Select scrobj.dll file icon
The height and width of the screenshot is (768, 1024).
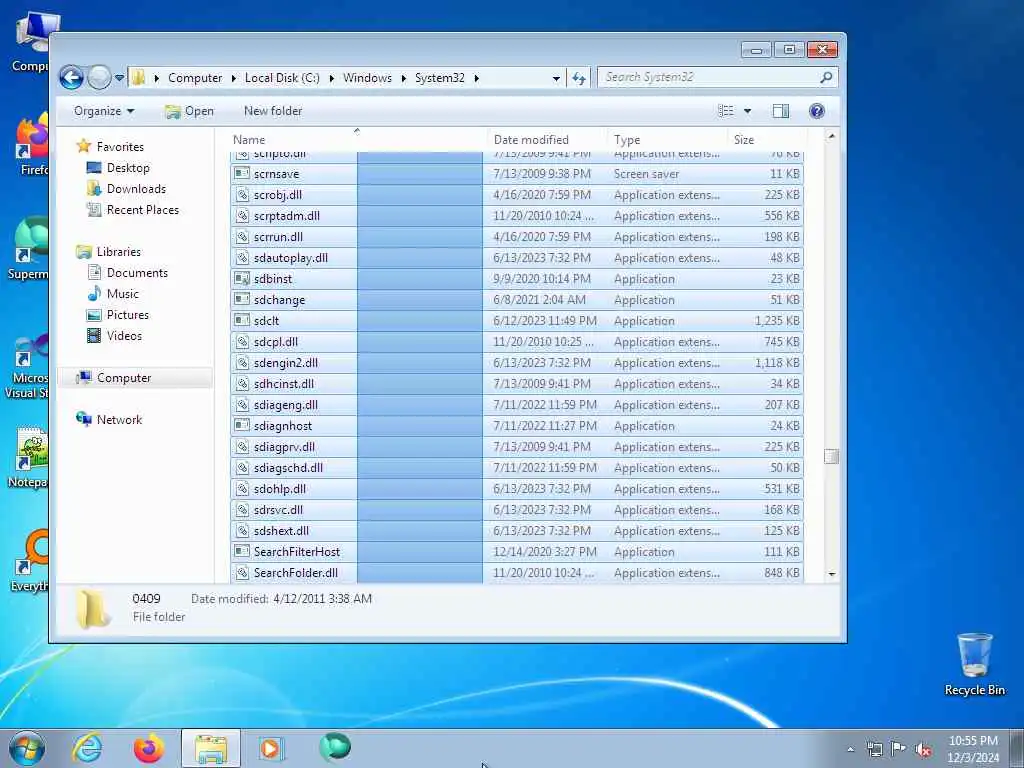[x=242, y=195]
